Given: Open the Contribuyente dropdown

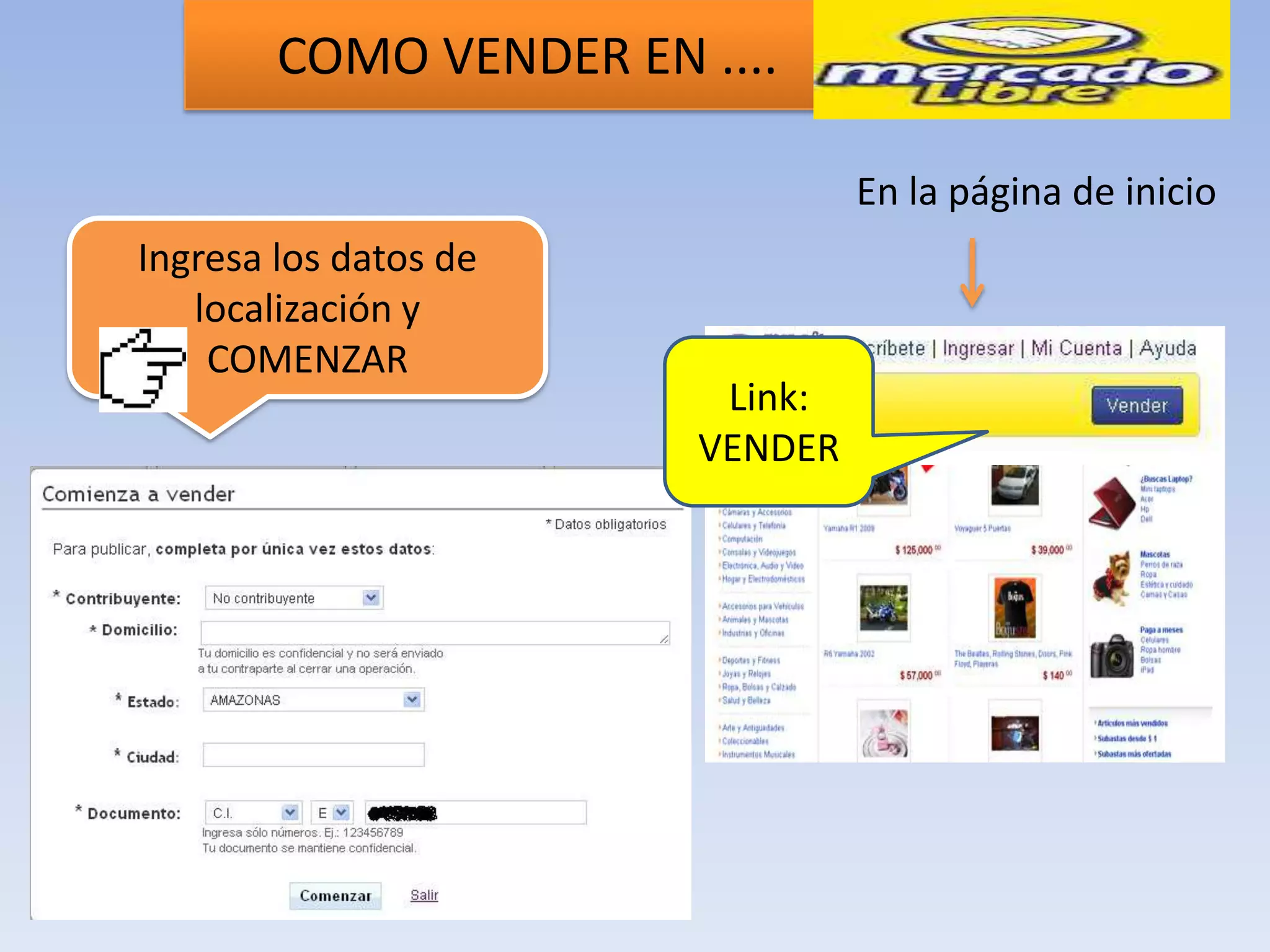Looking at the screenshot, I should pyautogui.click(x=294, y=598).
